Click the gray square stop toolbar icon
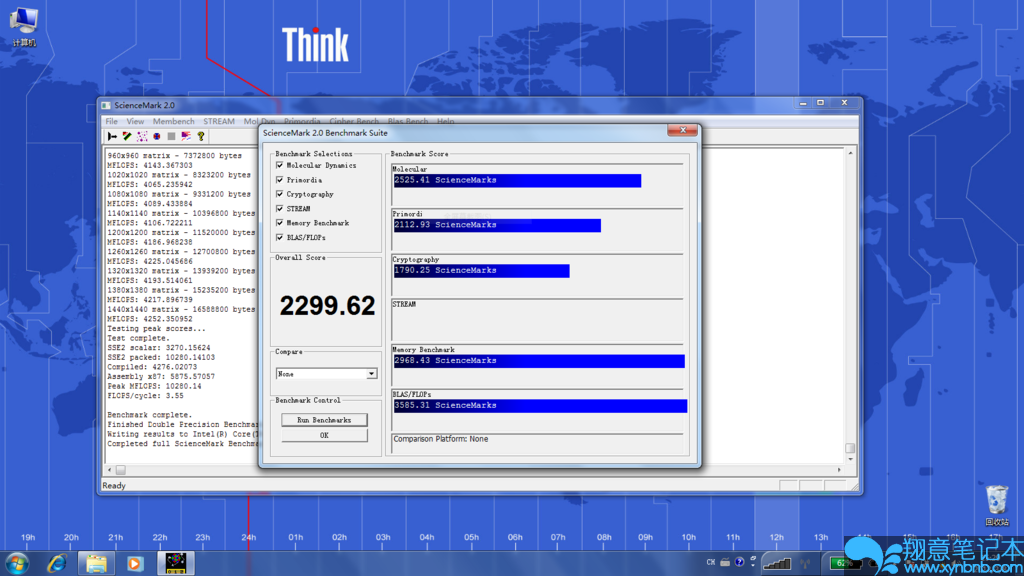The image size is (1024, 576). [x=171, y=136]
